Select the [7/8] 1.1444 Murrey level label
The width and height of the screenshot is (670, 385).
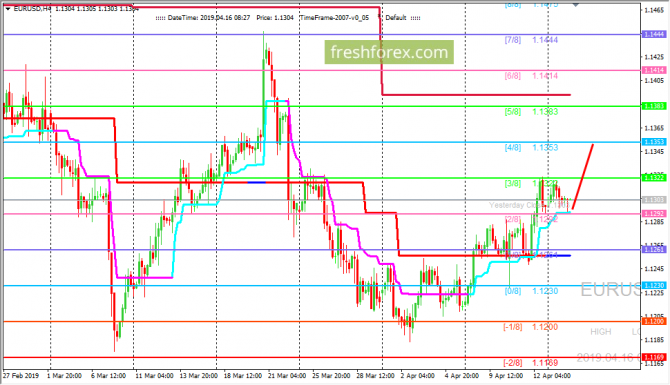[531, 40]
